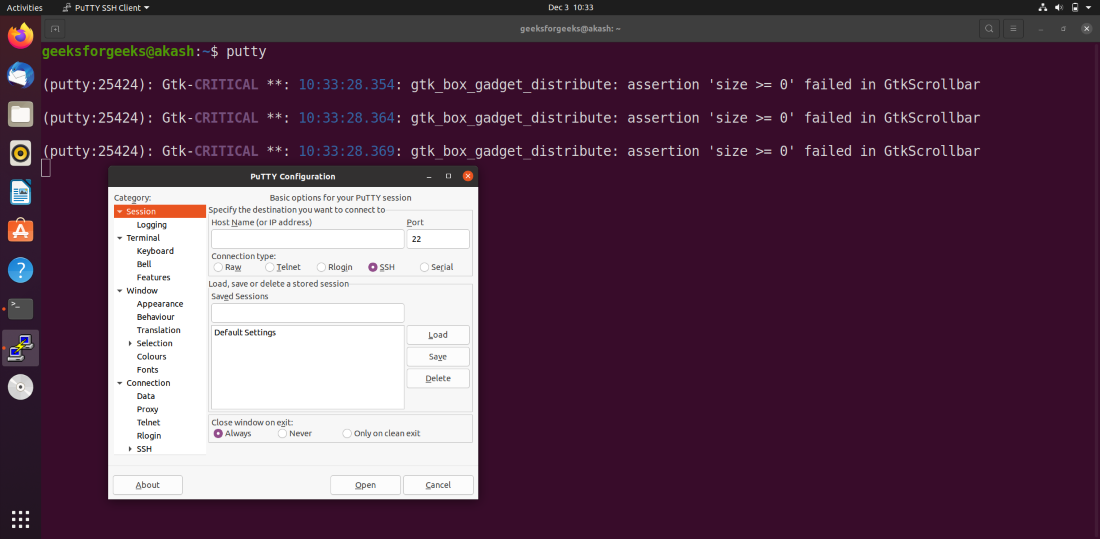Click the Port field showing 22
This screenshot has height=539, width=1100.
pos(438,239)
